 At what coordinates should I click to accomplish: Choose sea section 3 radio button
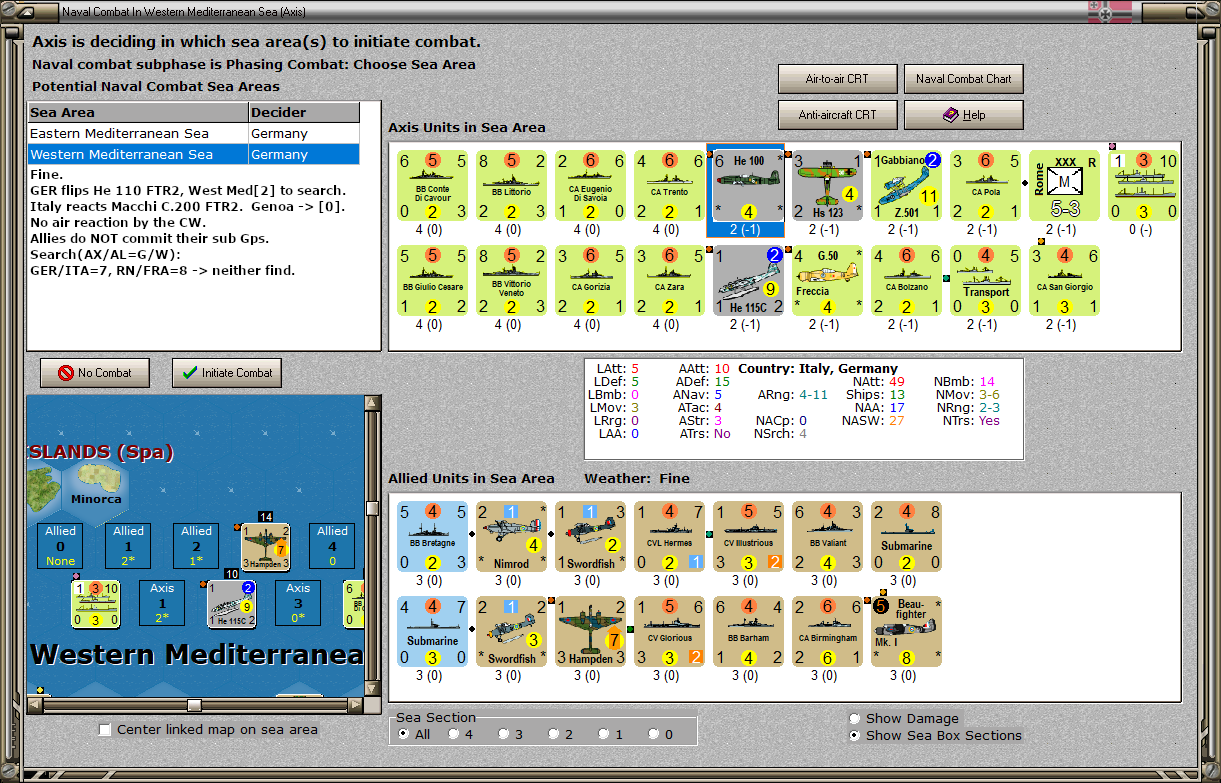(x=504, y=734)
